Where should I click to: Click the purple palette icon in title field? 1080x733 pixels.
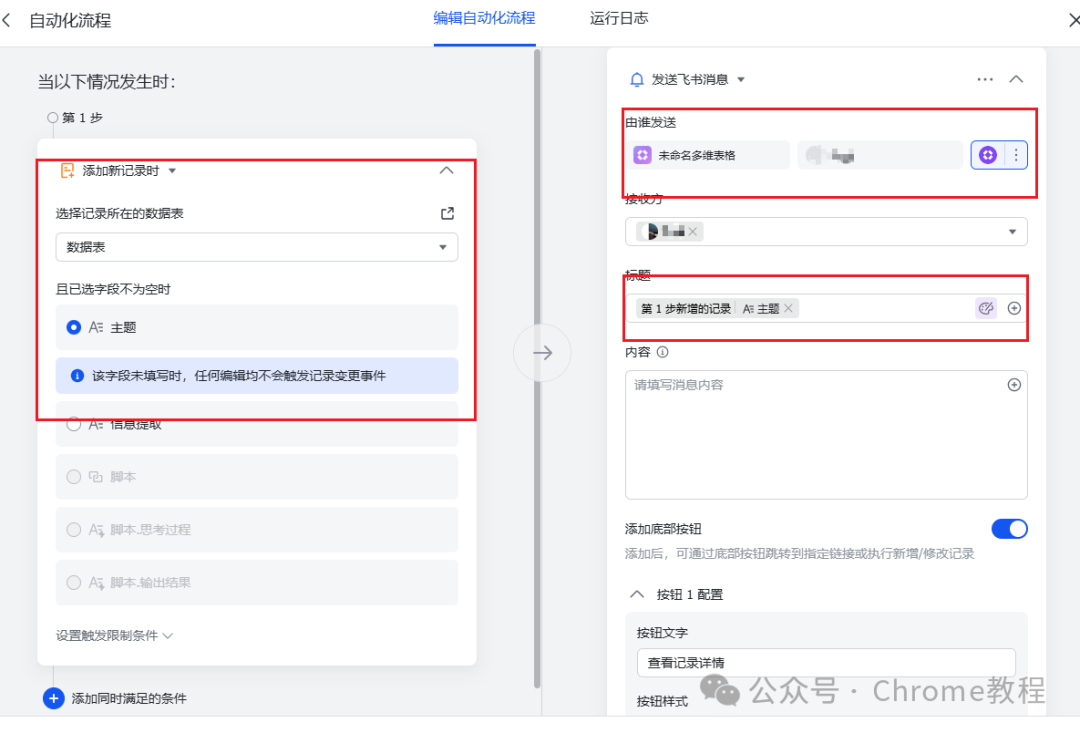(x=986, y=308)
